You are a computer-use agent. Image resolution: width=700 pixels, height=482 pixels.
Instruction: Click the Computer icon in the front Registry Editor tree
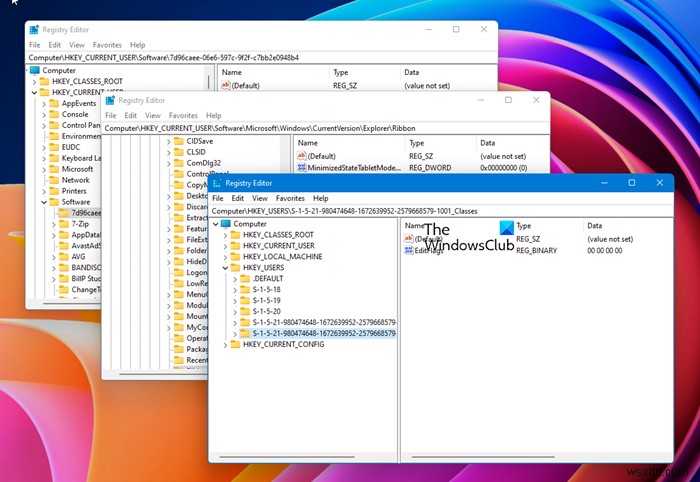pyautogui.click(x=226, y=224)
